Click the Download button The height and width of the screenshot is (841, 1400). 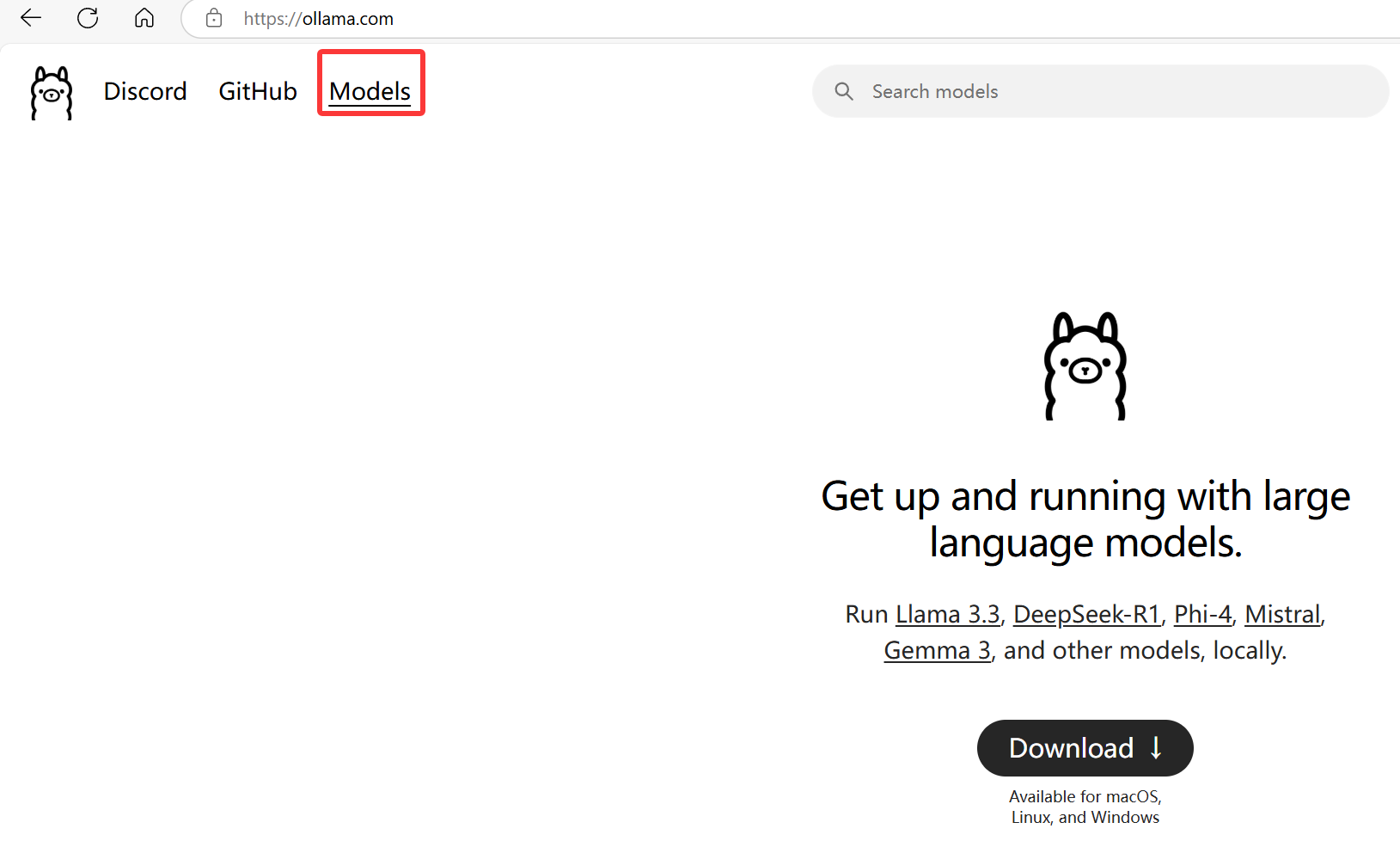(1085, 748)
